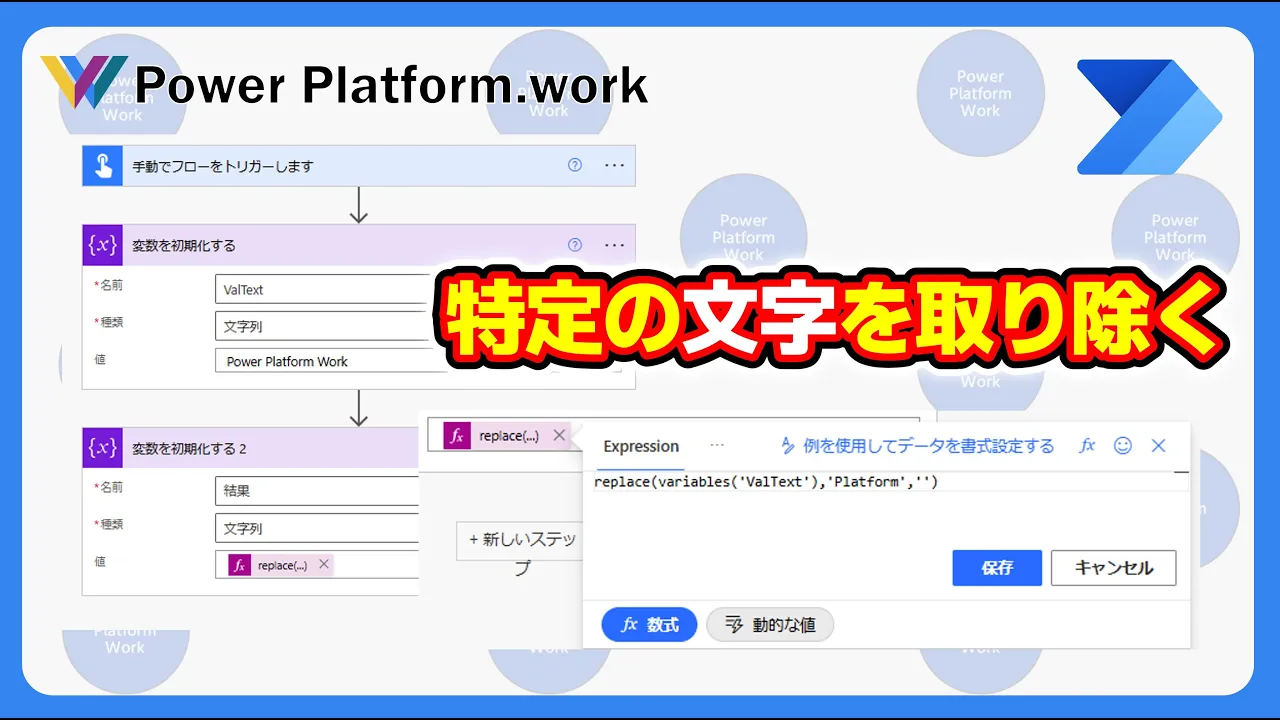Image resolution: width=1280 pixels, height=720 pixels.
Task: Open the trigger step's three-dot menu
Action: click(614, 165)
